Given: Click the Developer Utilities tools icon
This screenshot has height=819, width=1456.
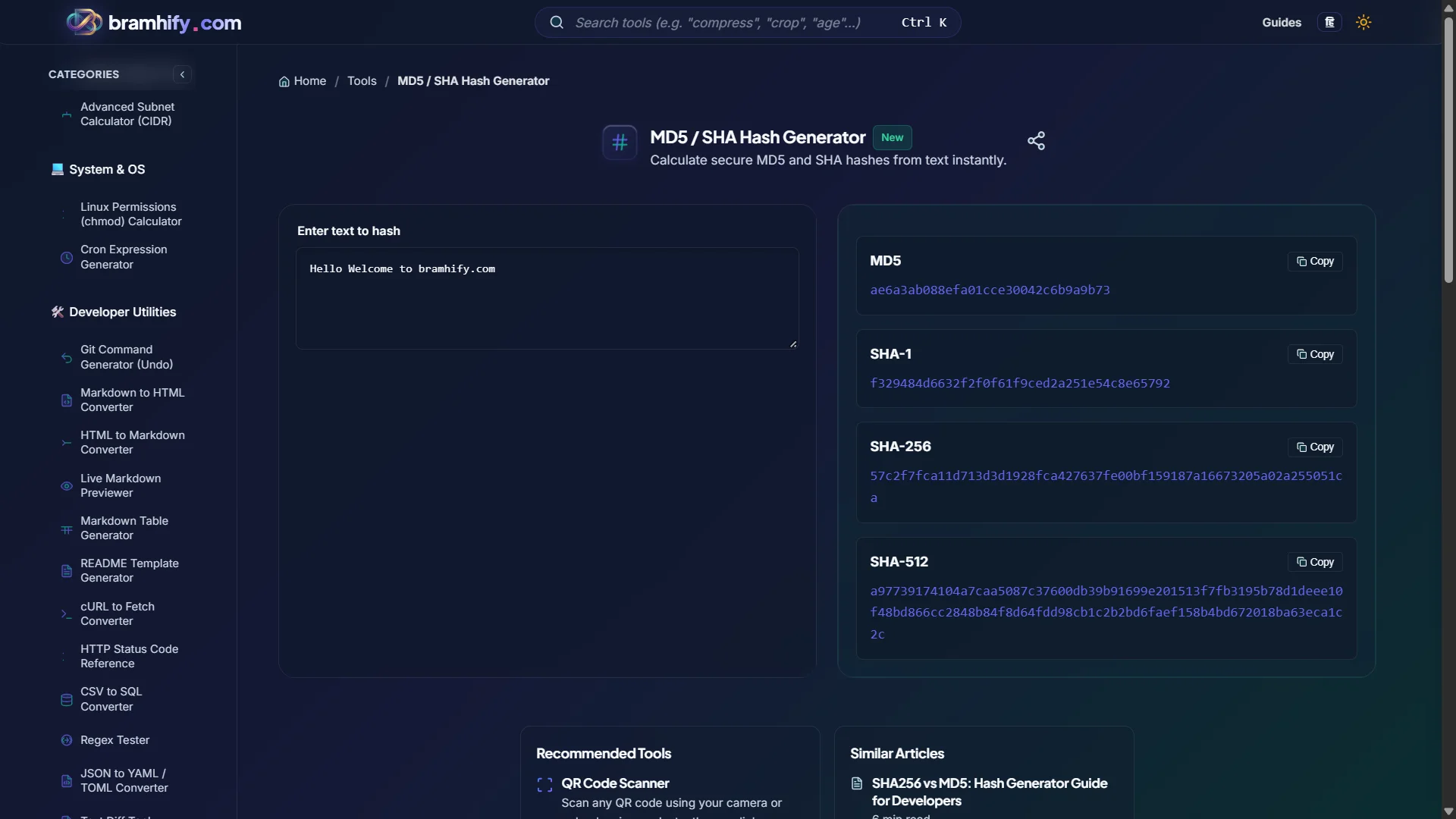Looking at the screenshot, I should [58, 312].
